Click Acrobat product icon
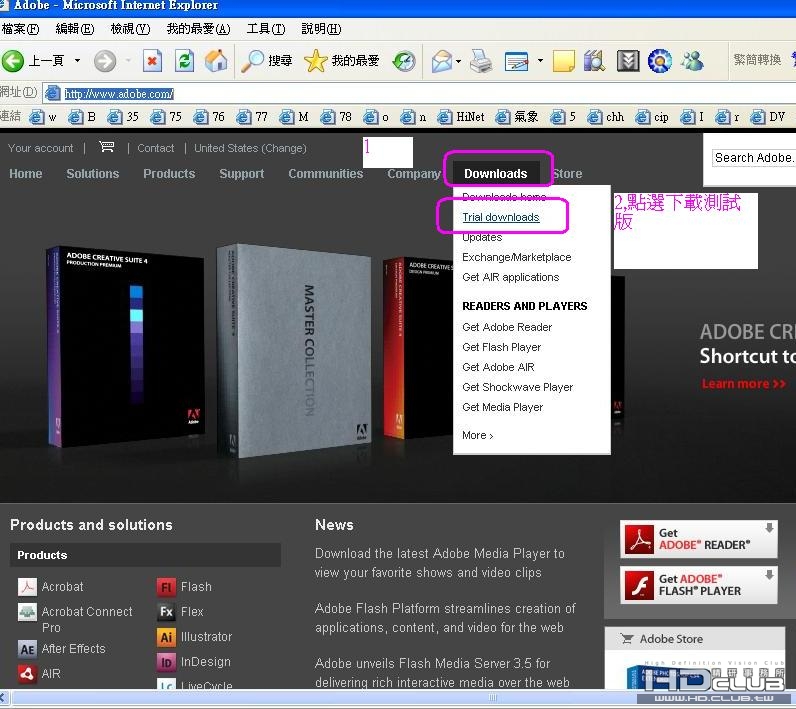Viewport: 796px width, 709px height. 27,587
